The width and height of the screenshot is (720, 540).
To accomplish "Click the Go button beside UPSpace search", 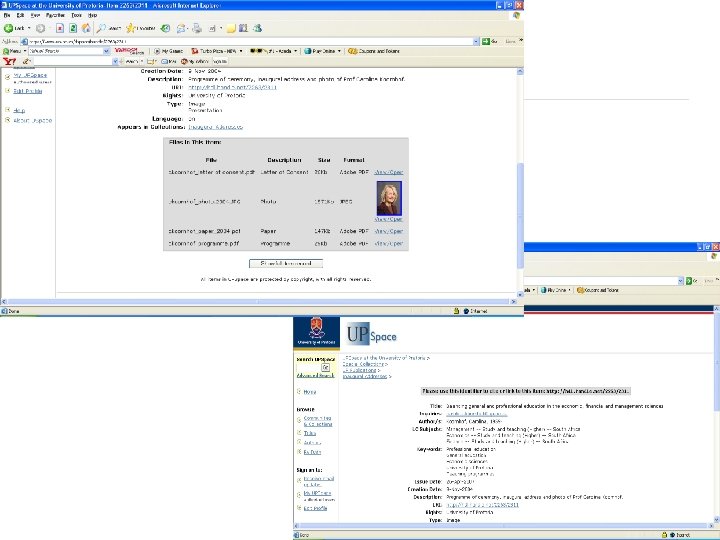I will pos(326,367).
